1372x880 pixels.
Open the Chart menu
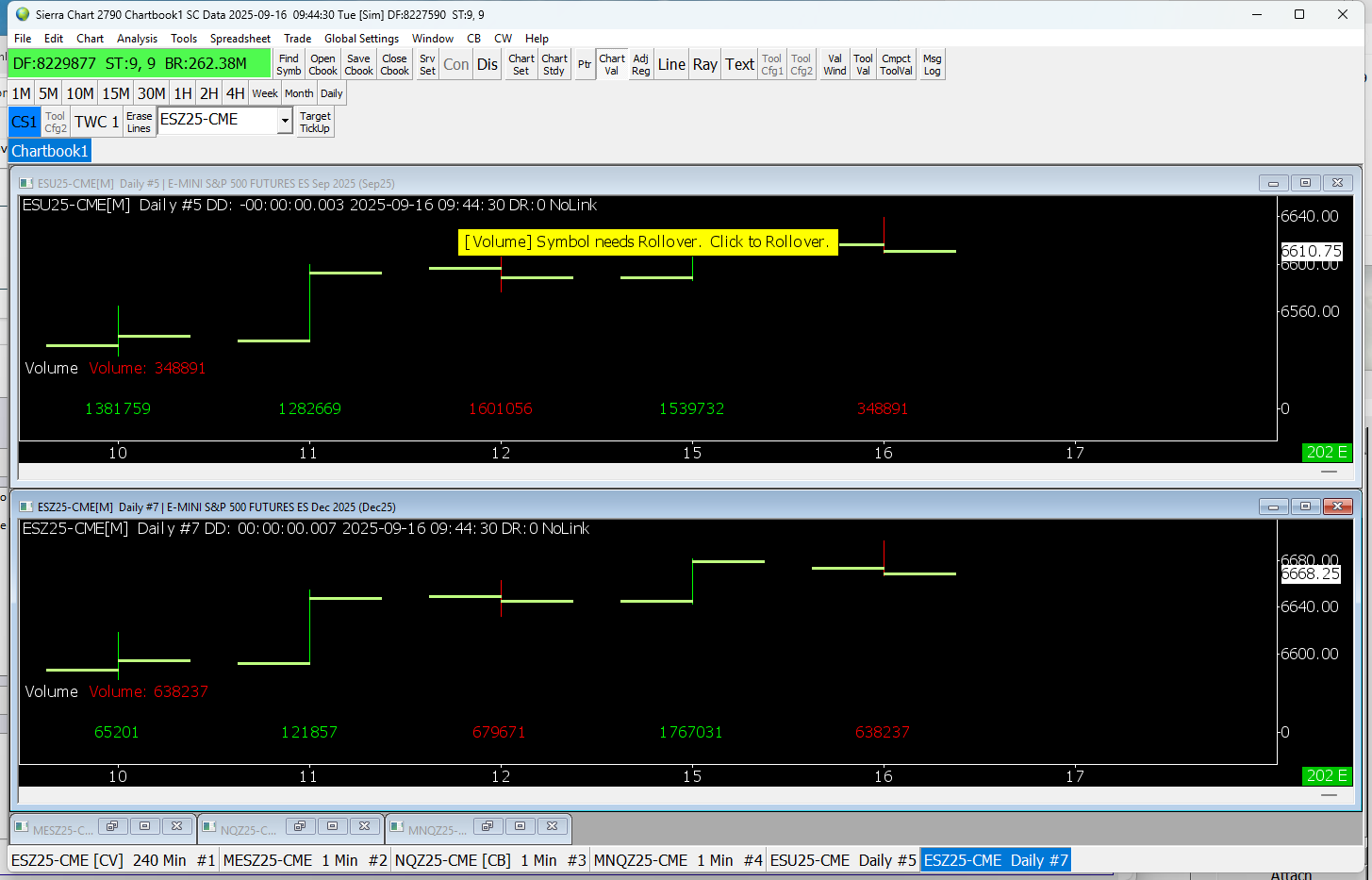(x=91, y=39)
